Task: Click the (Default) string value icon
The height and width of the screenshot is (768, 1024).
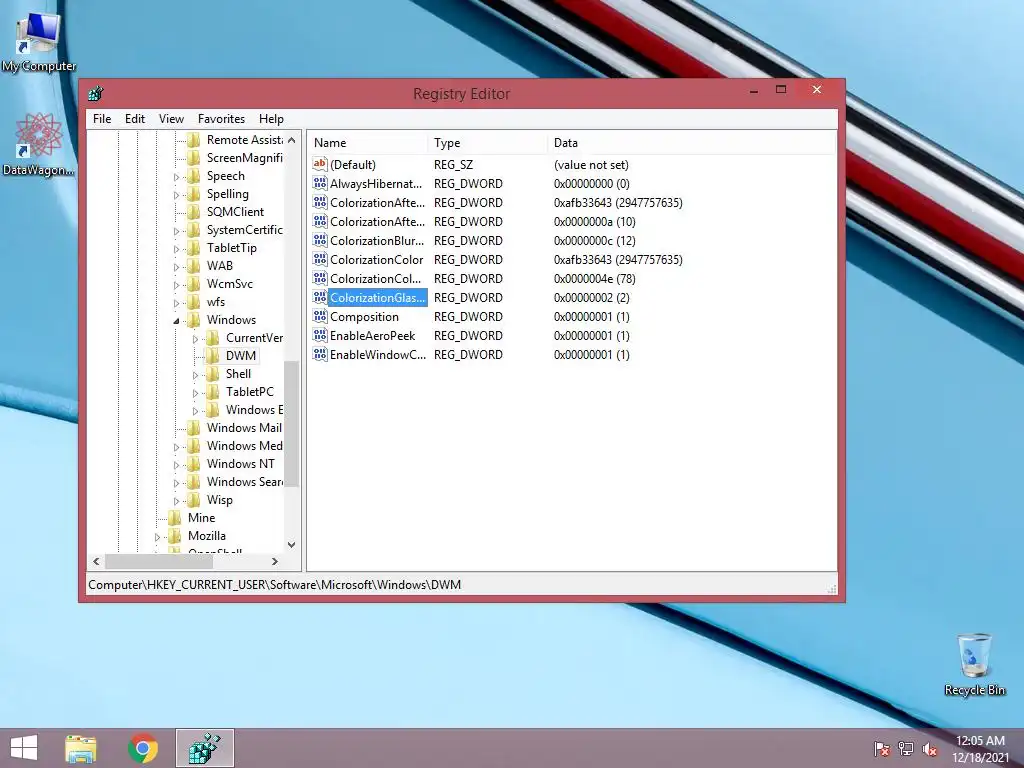Action: point(319,164)
